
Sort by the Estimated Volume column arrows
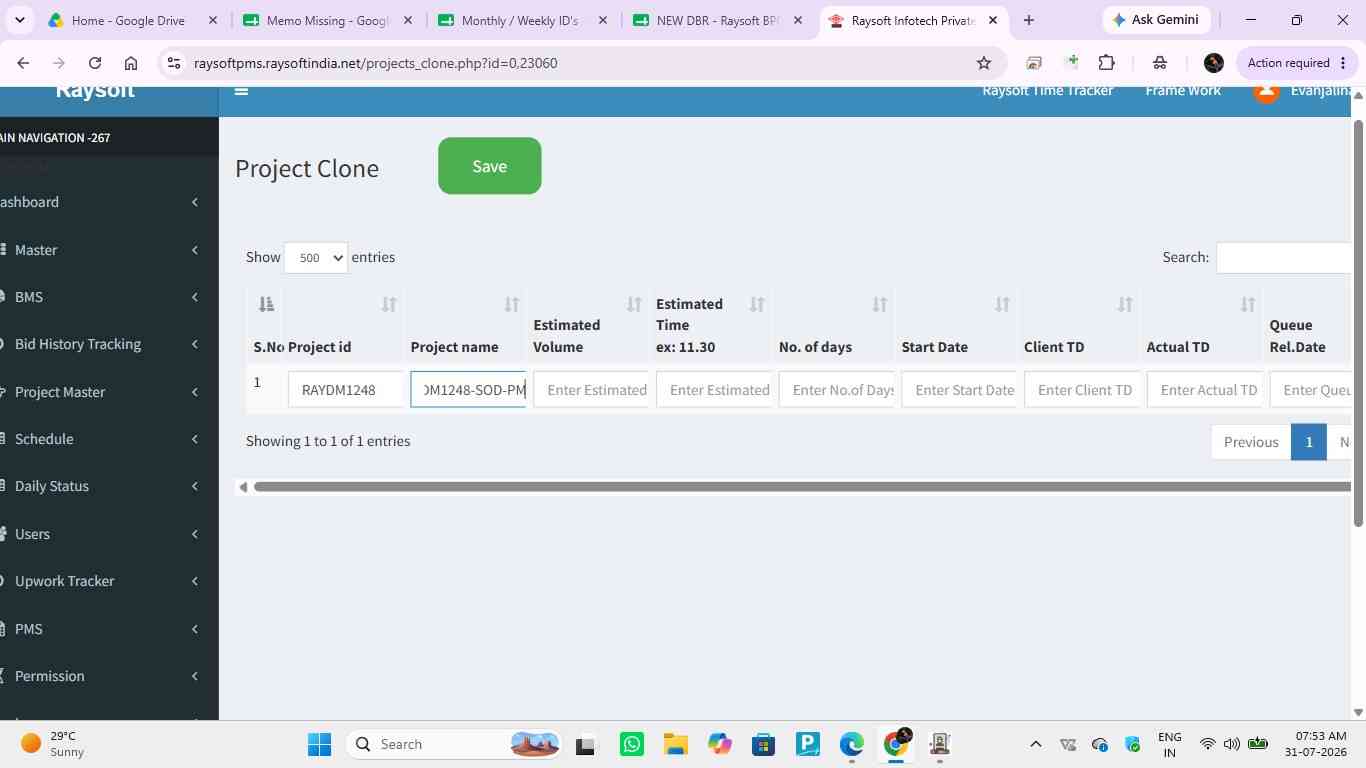click(634, 304)
